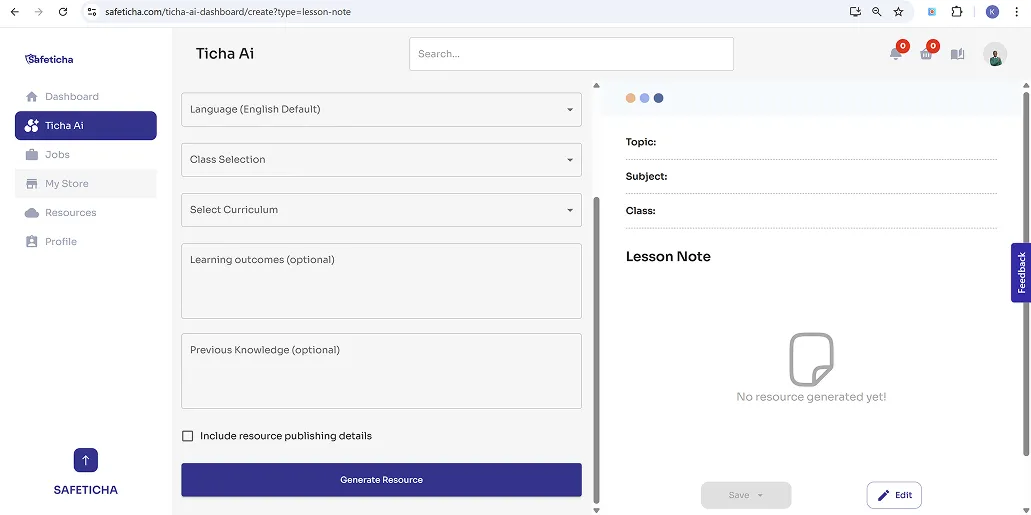Open the user avatar menu
The image size is (1031, 515).
point(995,54)
